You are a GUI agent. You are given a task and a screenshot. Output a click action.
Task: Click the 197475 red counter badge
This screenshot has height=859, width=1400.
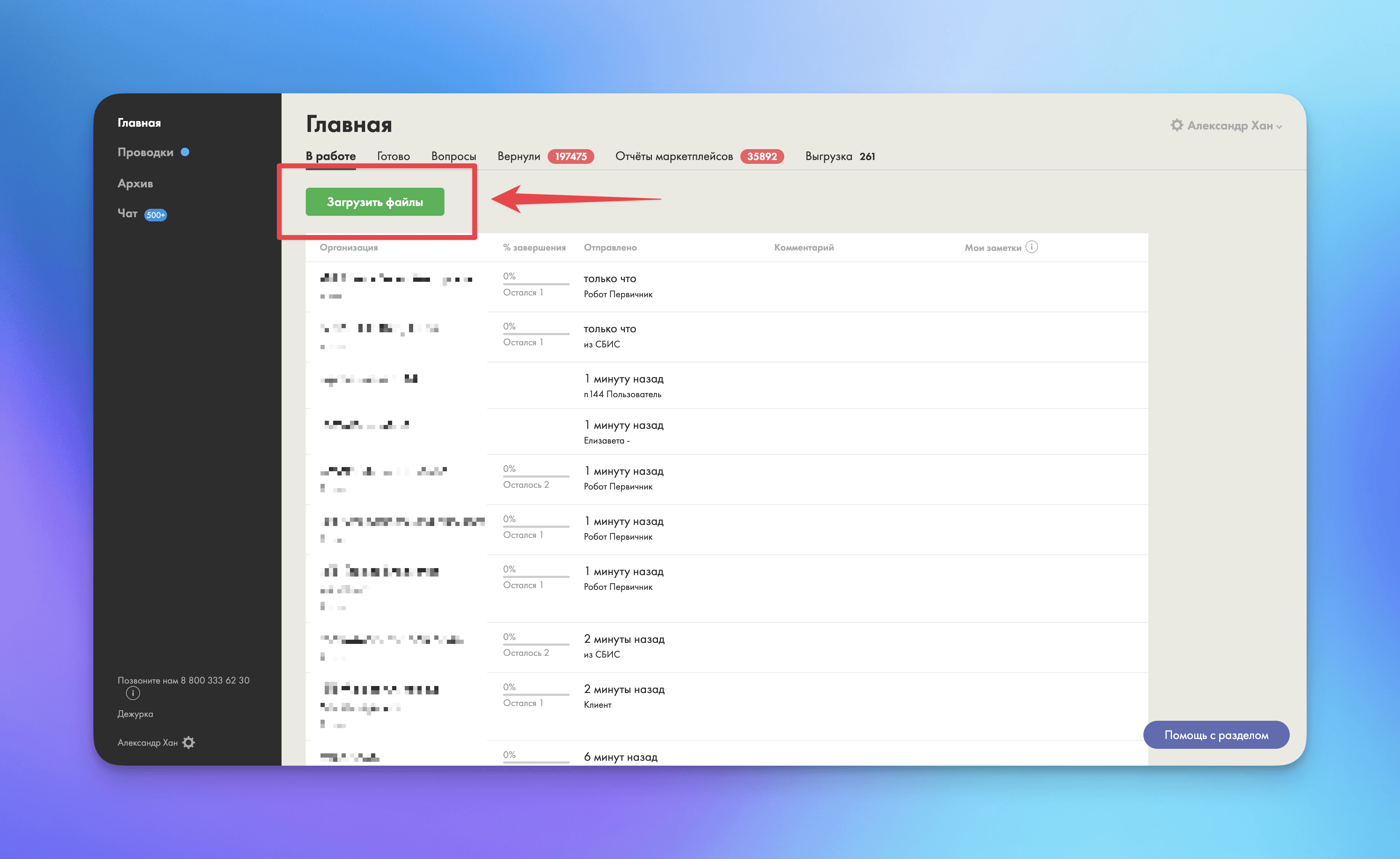[570, 156]
